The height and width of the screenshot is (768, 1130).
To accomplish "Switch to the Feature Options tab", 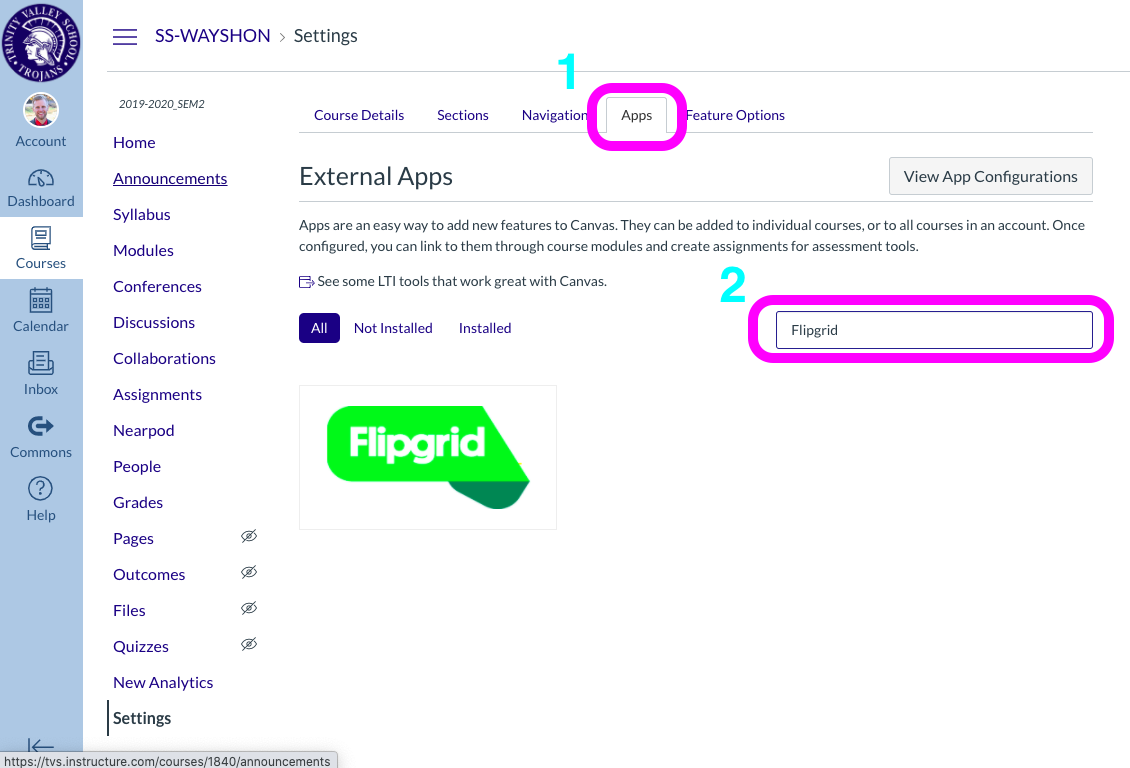I will click(x=735, y=115).
